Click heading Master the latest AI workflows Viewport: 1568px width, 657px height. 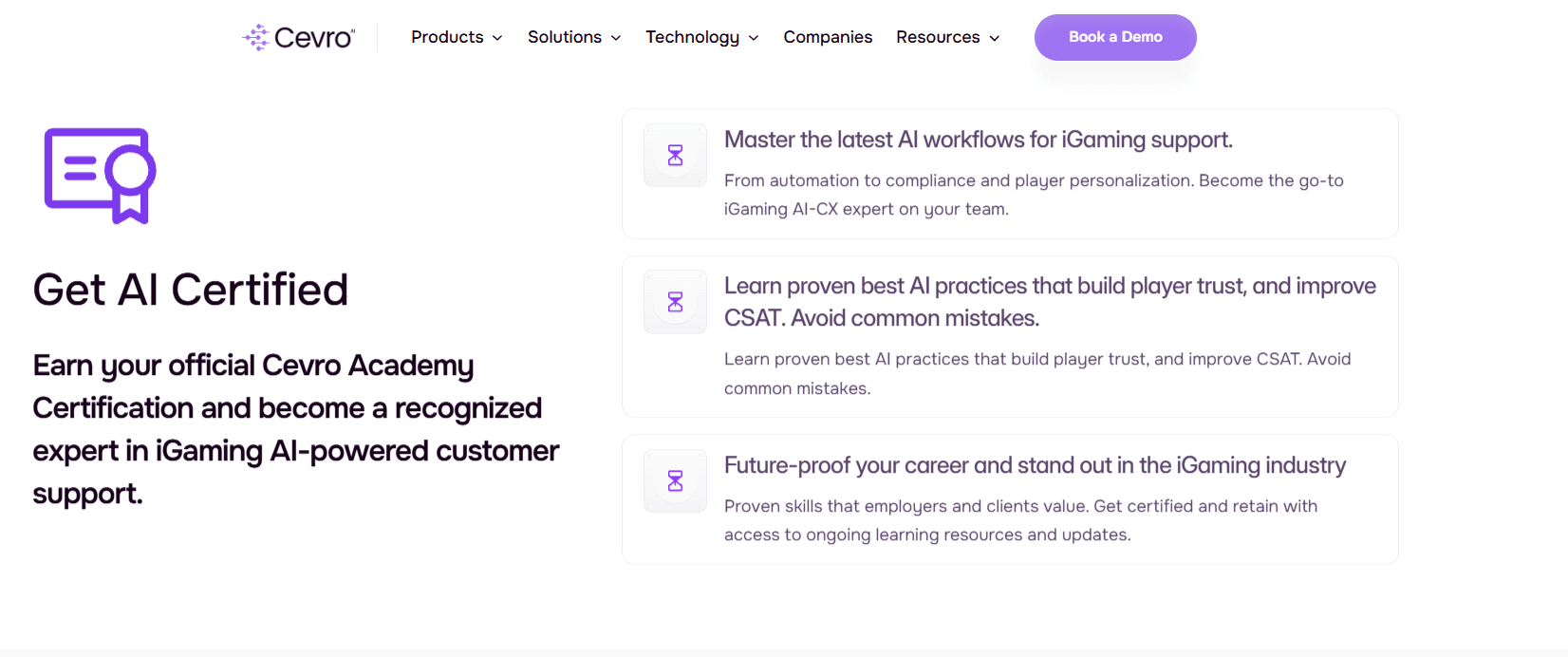979,140
